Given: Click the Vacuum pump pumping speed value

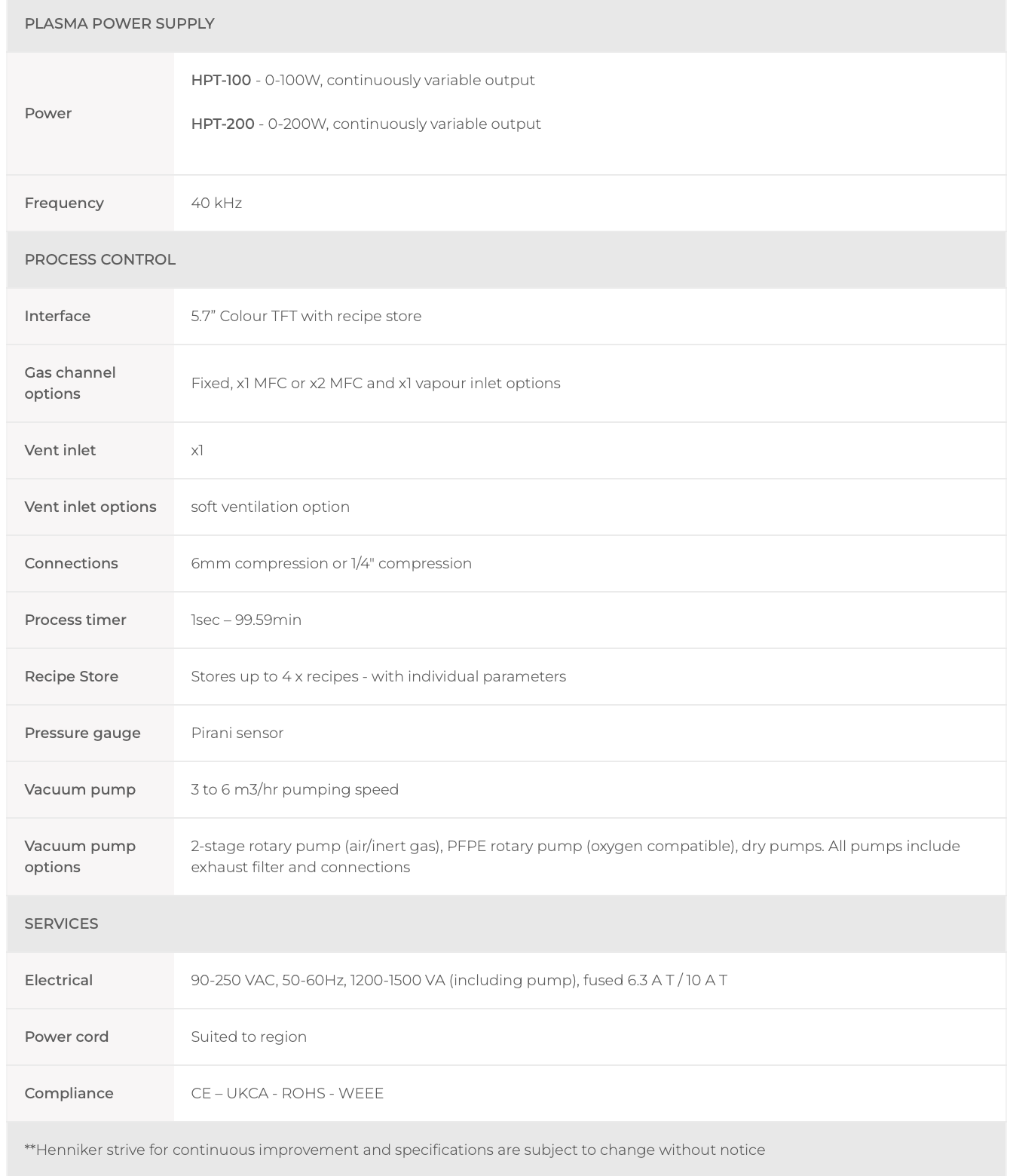Looking at the screenshot, I should point(295,789).
